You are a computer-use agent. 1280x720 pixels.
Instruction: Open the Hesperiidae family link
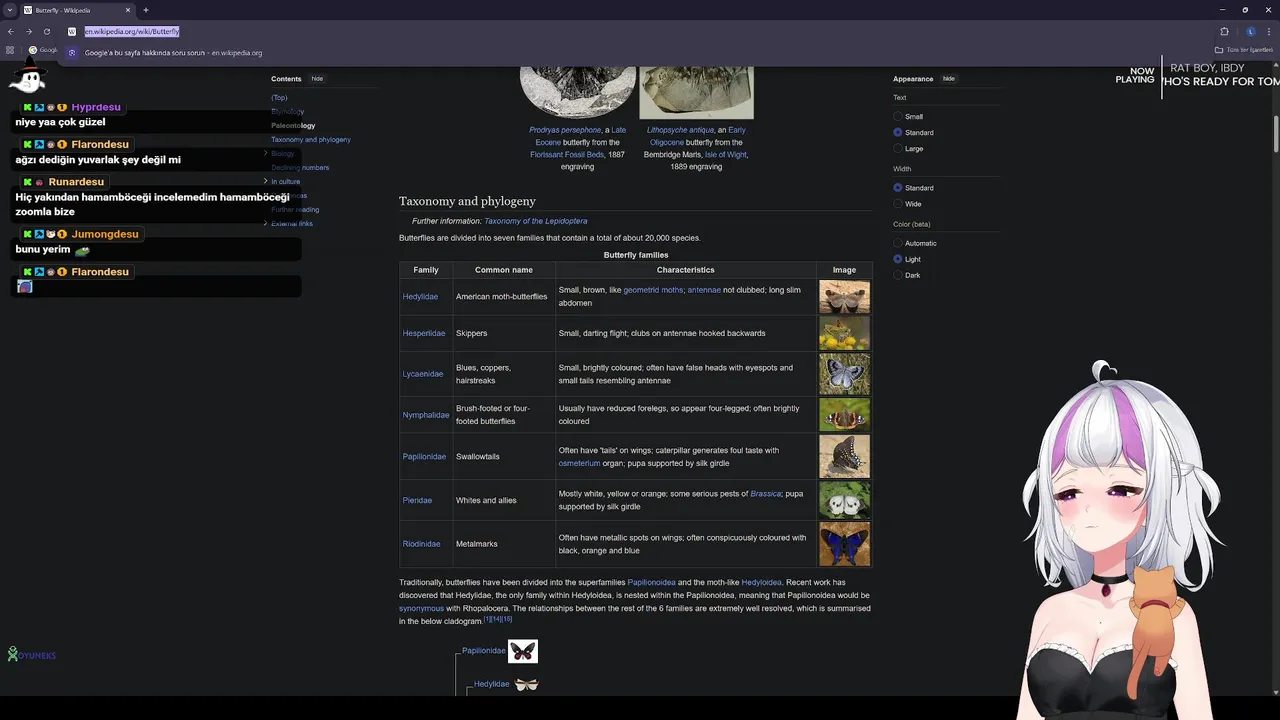coord(424,333)
